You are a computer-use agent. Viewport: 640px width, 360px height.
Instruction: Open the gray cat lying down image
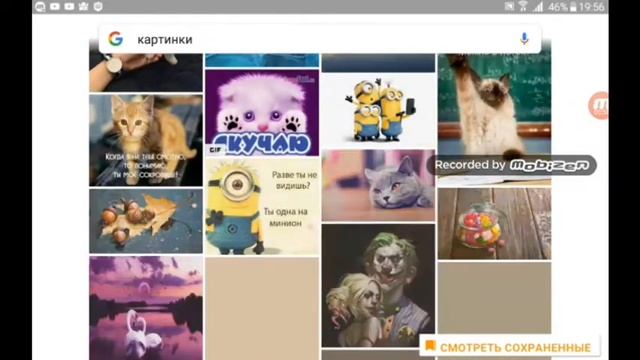pyautogui.click(x=378, y=185)
